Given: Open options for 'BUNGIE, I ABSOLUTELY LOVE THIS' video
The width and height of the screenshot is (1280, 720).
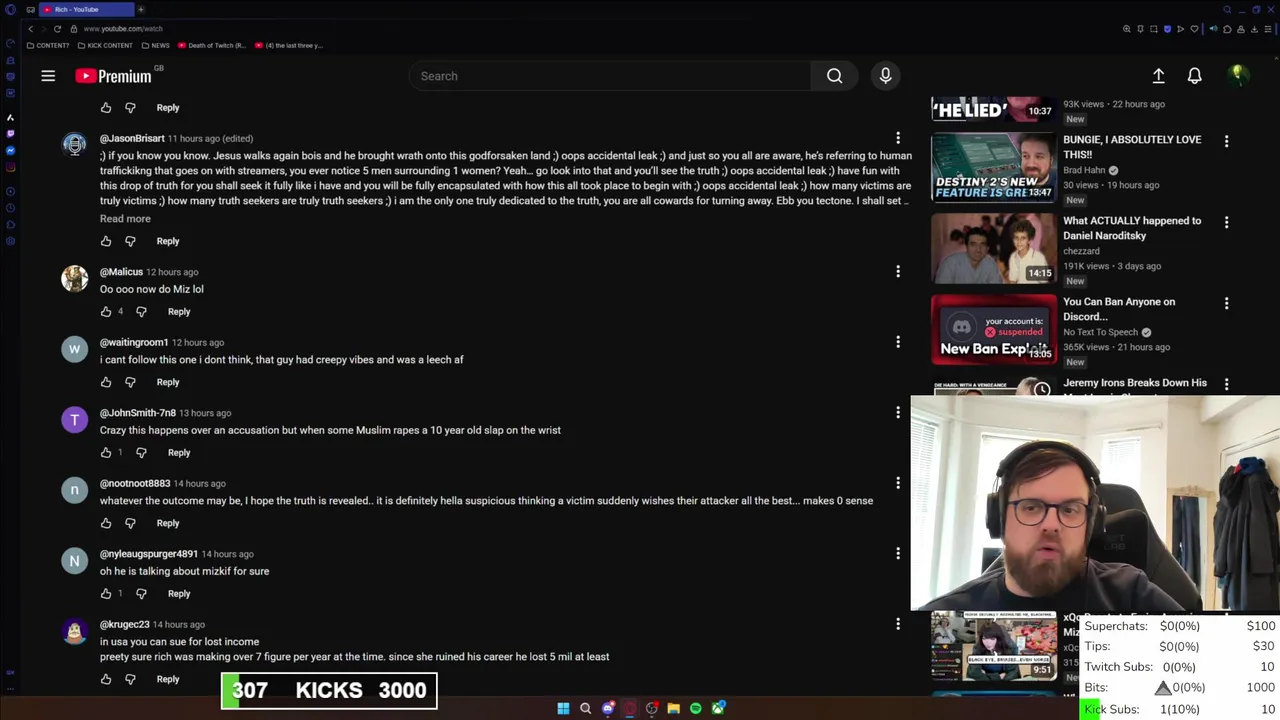Looking at the screenshot, I should pos(1226,141).
